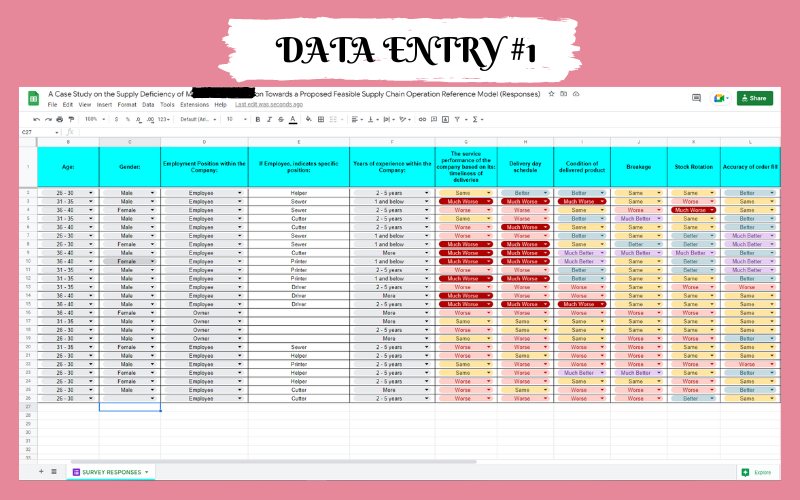The width and height of the screenshot is (800, 500).
Task: Open the text wrapping options
Action: pos(388,119)
